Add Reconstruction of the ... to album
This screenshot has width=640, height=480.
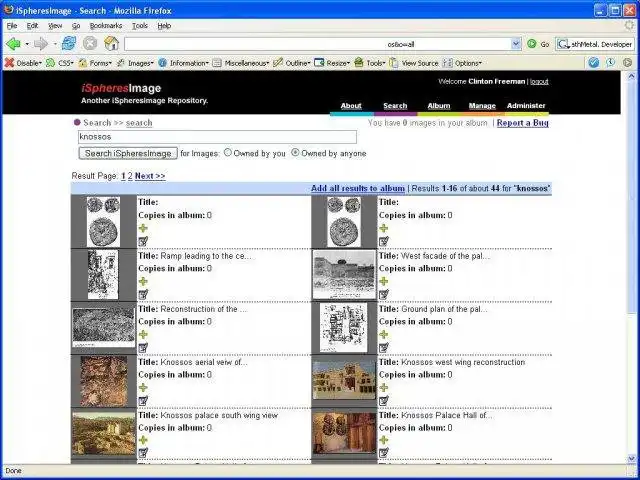[x=143, y=335]
